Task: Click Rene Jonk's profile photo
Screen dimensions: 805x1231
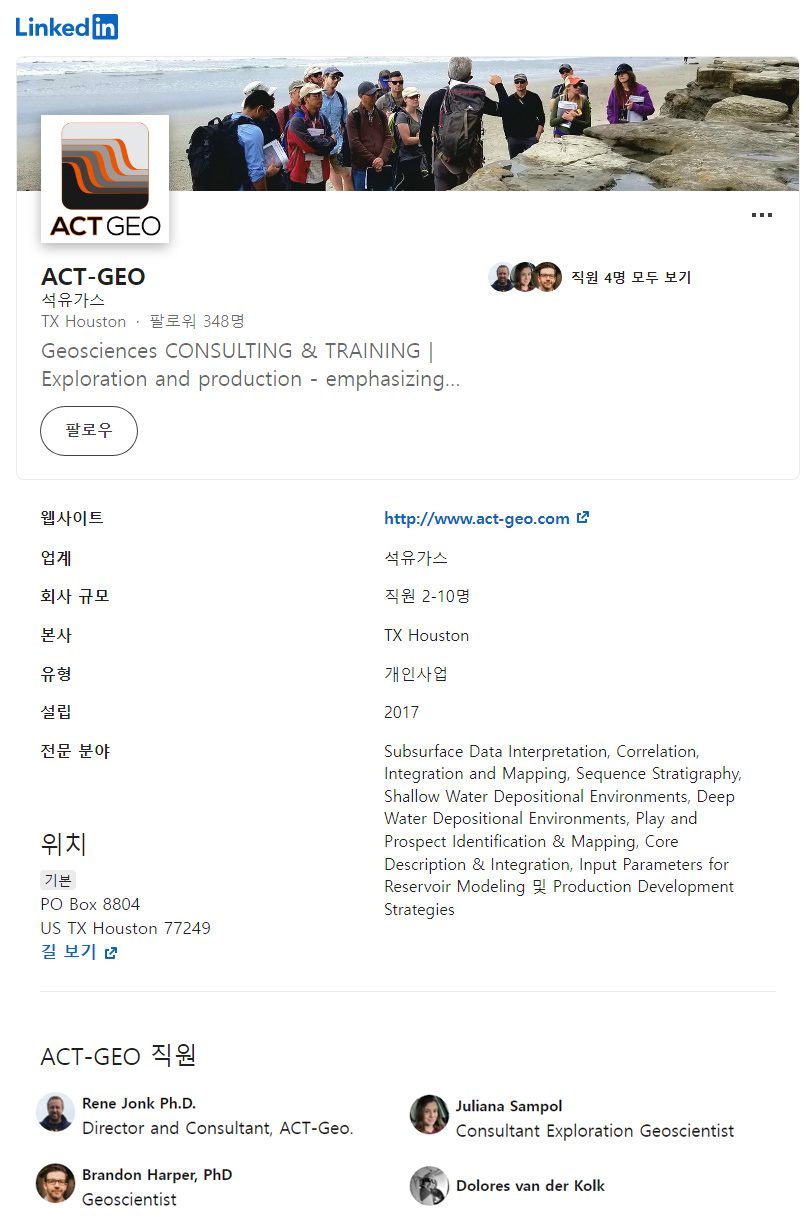Action: (x=57, y=1111)
